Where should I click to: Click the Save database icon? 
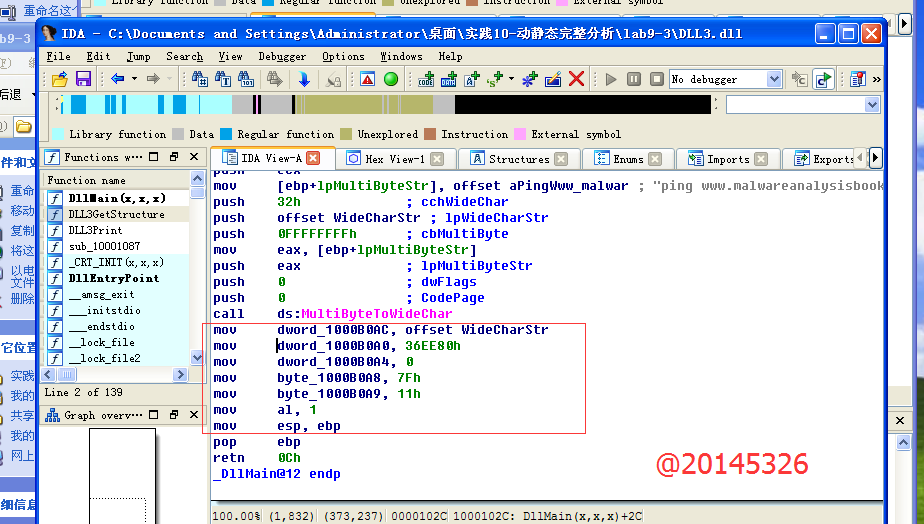pyautogui.click(x=83, y=79)
